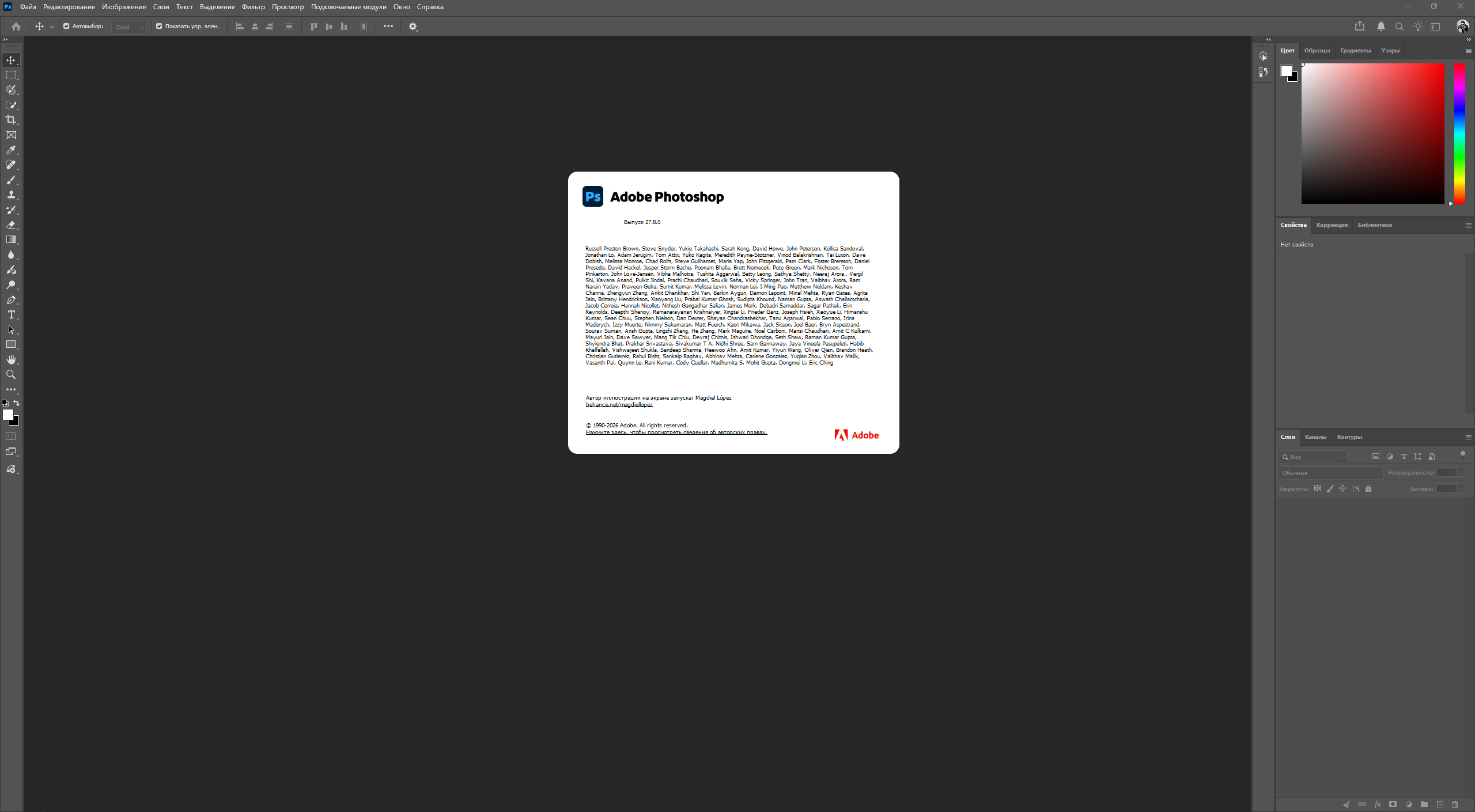Open the Фильтр menu

pos(253,7)
